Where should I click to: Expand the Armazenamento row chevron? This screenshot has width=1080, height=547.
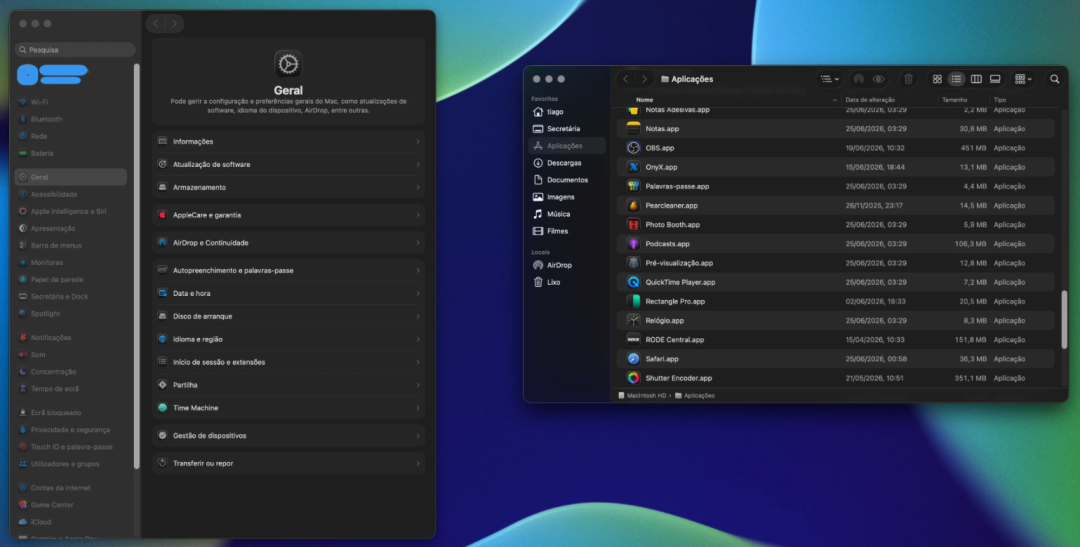point(417,187)
